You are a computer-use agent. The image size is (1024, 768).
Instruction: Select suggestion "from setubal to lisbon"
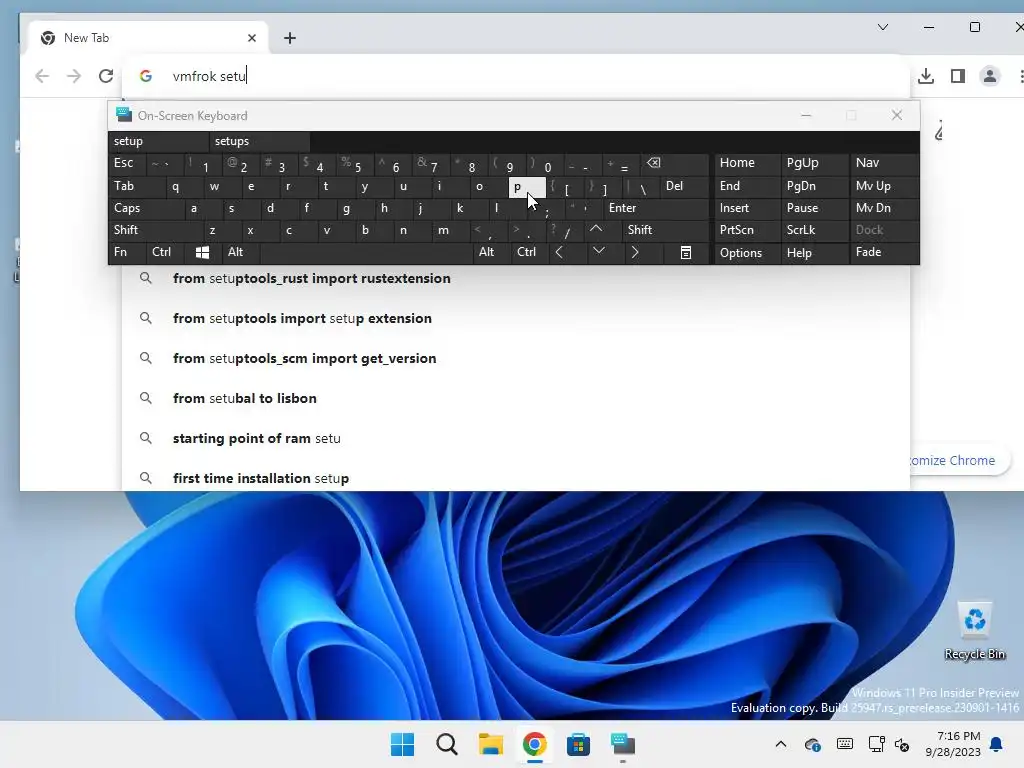click(515, 398)
